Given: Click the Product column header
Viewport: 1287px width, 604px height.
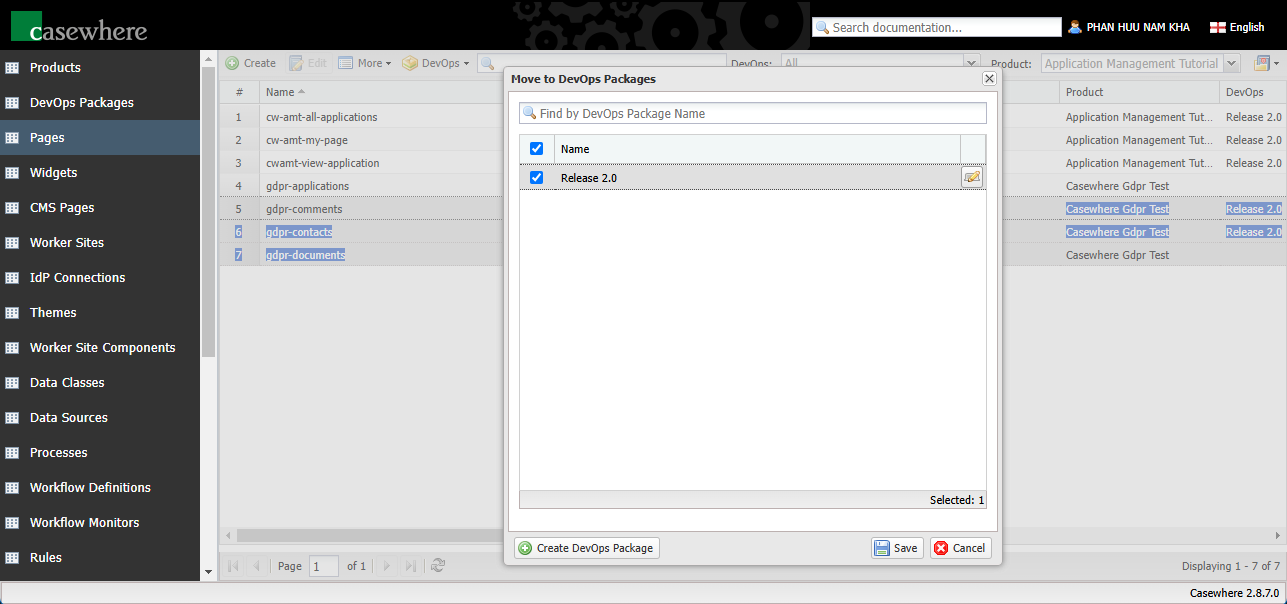Looking at the screenshot, I should coord(1139,92).
